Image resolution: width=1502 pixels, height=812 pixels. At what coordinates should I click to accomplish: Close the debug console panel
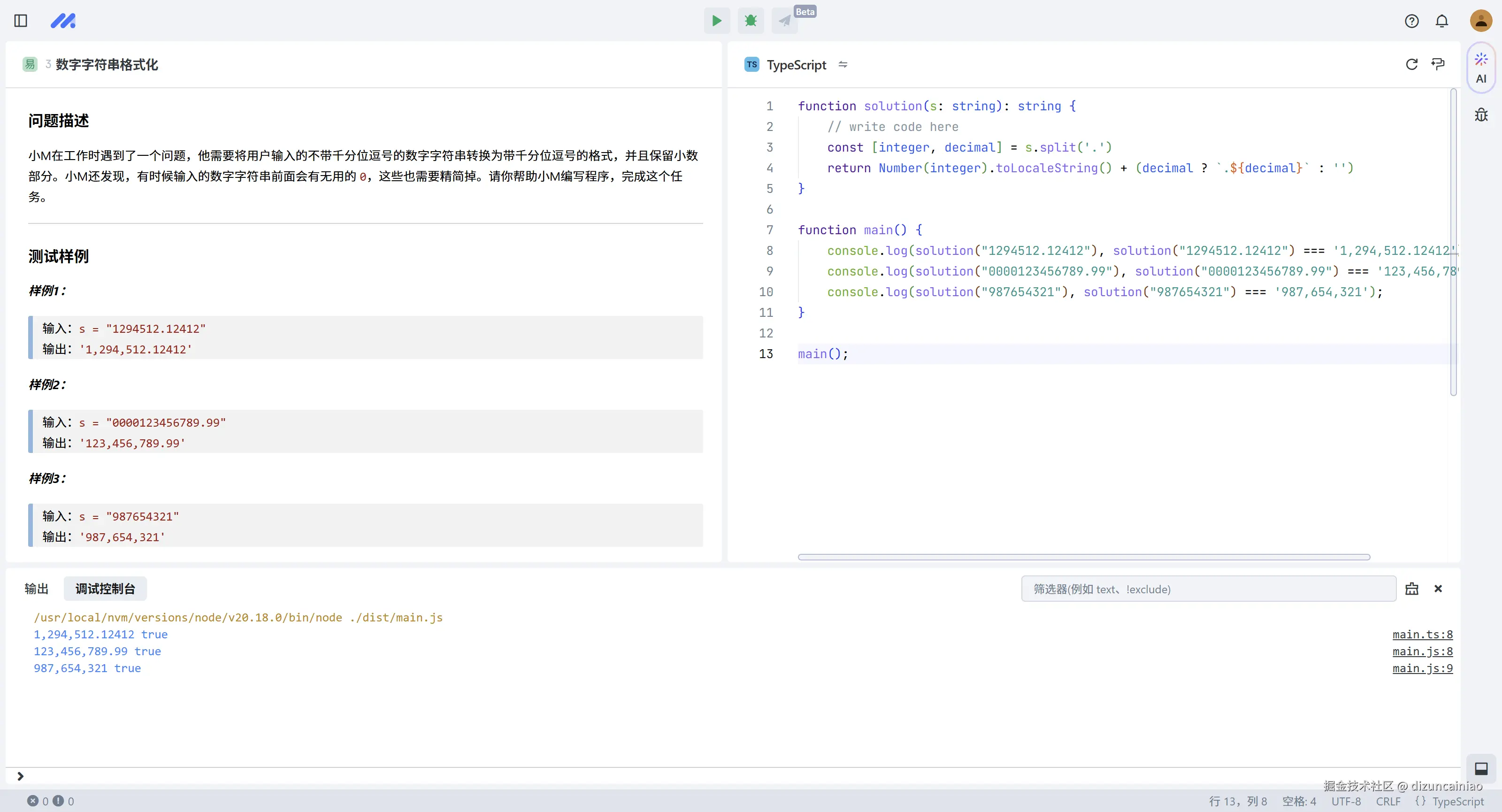1438,589
